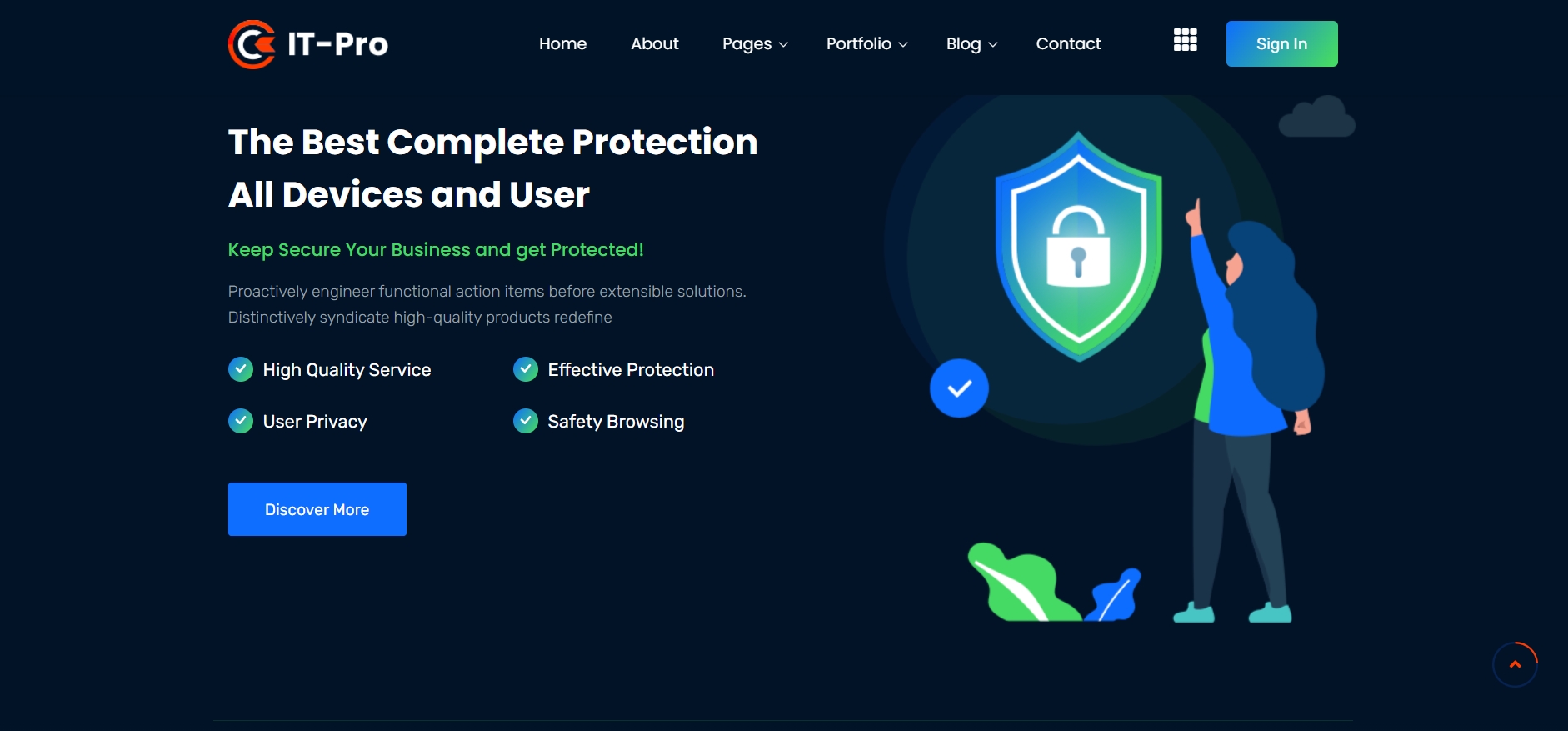The width and height of the screenshot is (1568, 731).
Task: Click the IT-Pro logo icon
Action: click(252, 44)
